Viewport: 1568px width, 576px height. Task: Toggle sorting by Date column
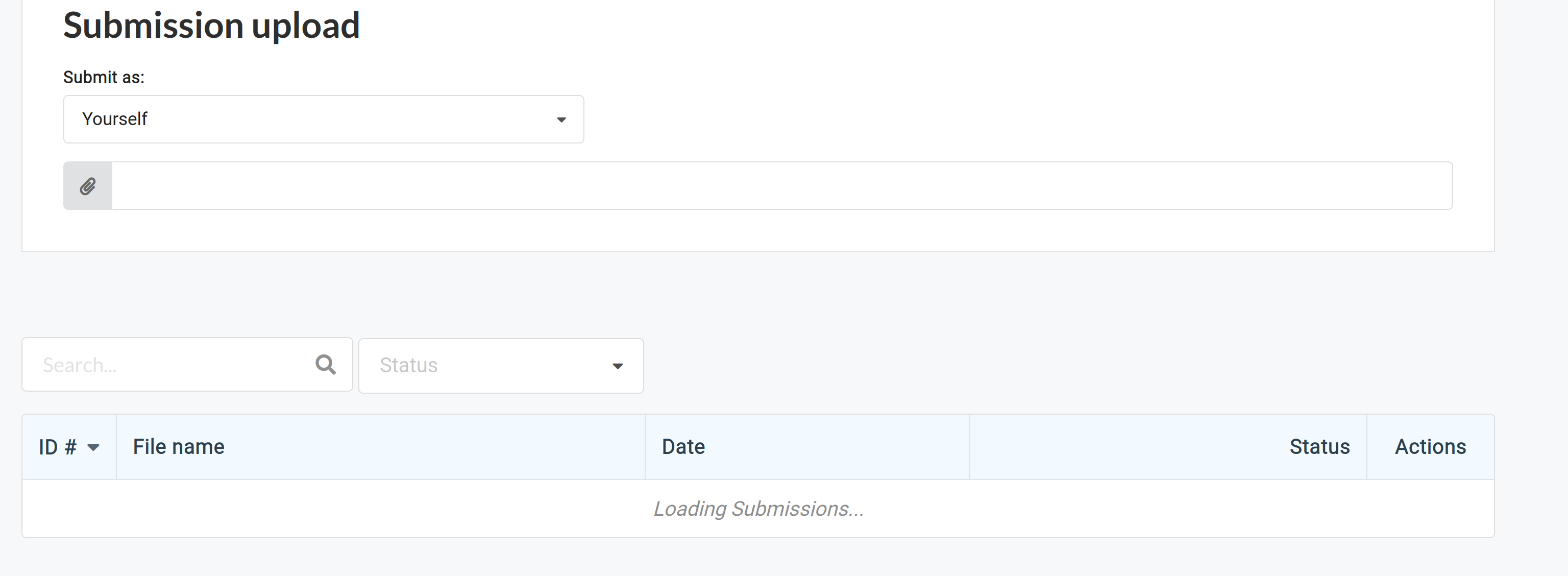pyautogui.click(x=683, y=446)
